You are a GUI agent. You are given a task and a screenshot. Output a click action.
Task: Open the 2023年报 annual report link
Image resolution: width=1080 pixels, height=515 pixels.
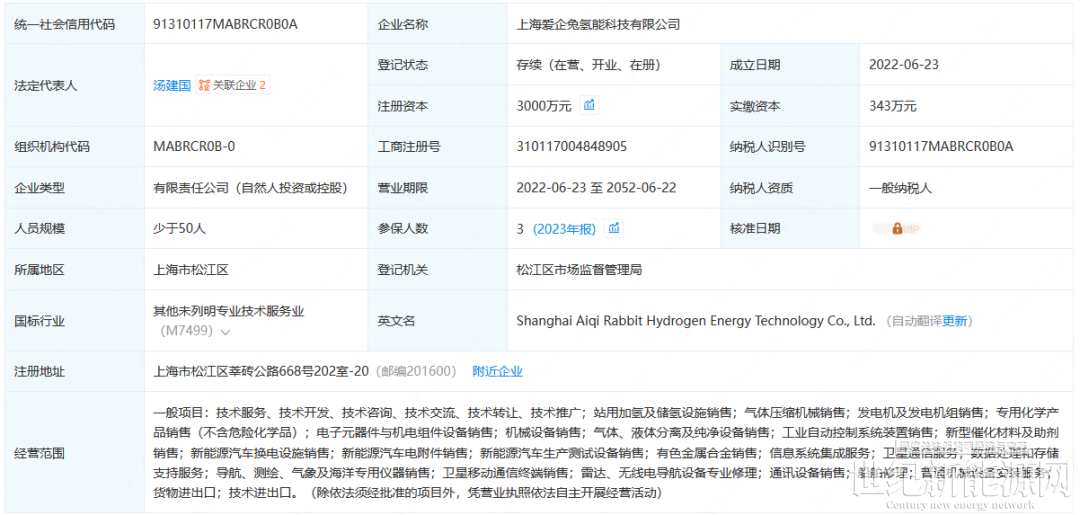pyautogui.click(x=564, y=229)
